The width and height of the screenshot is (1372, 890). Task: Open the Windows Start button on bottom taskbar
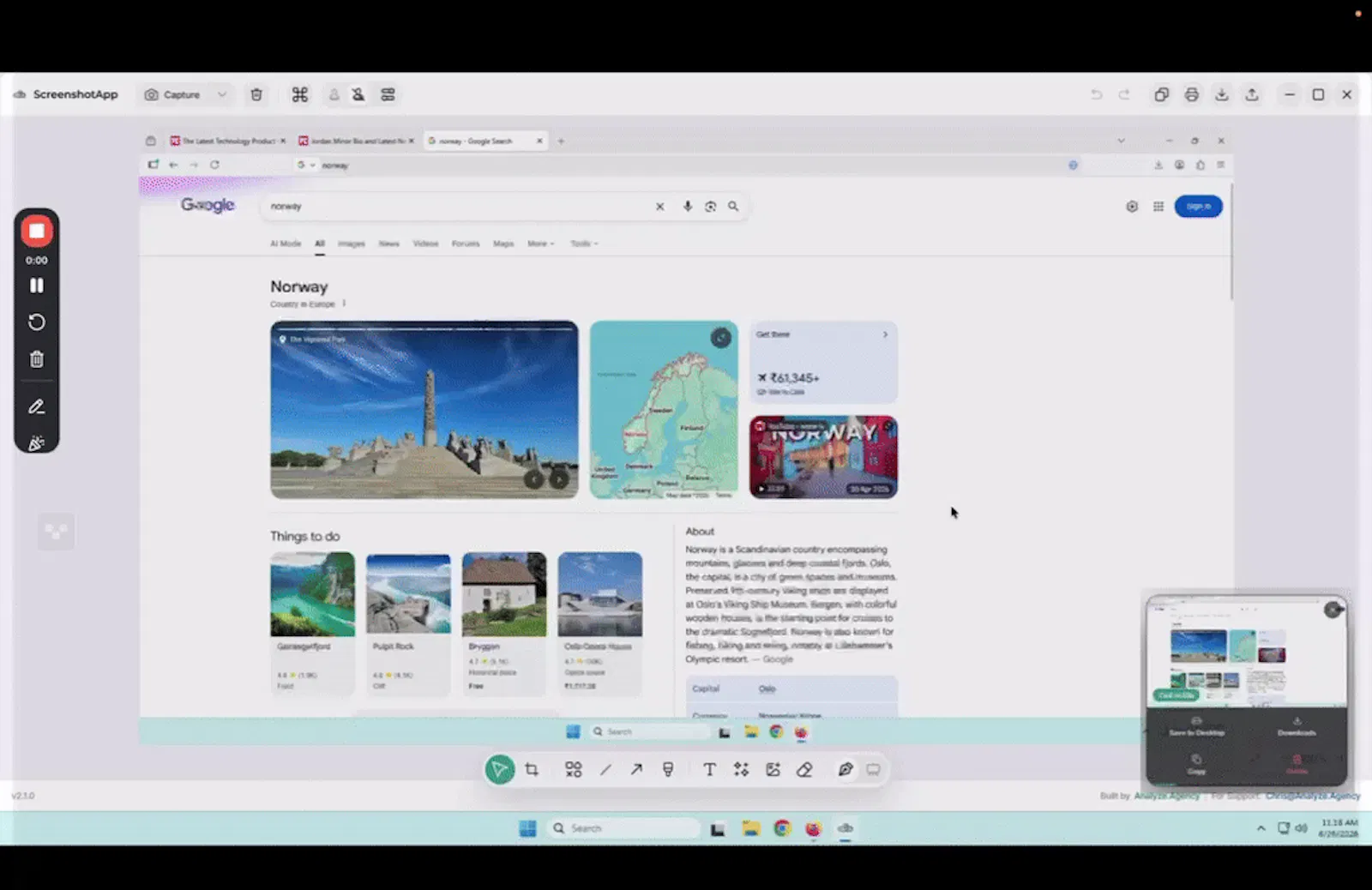(x=528, y=828)
